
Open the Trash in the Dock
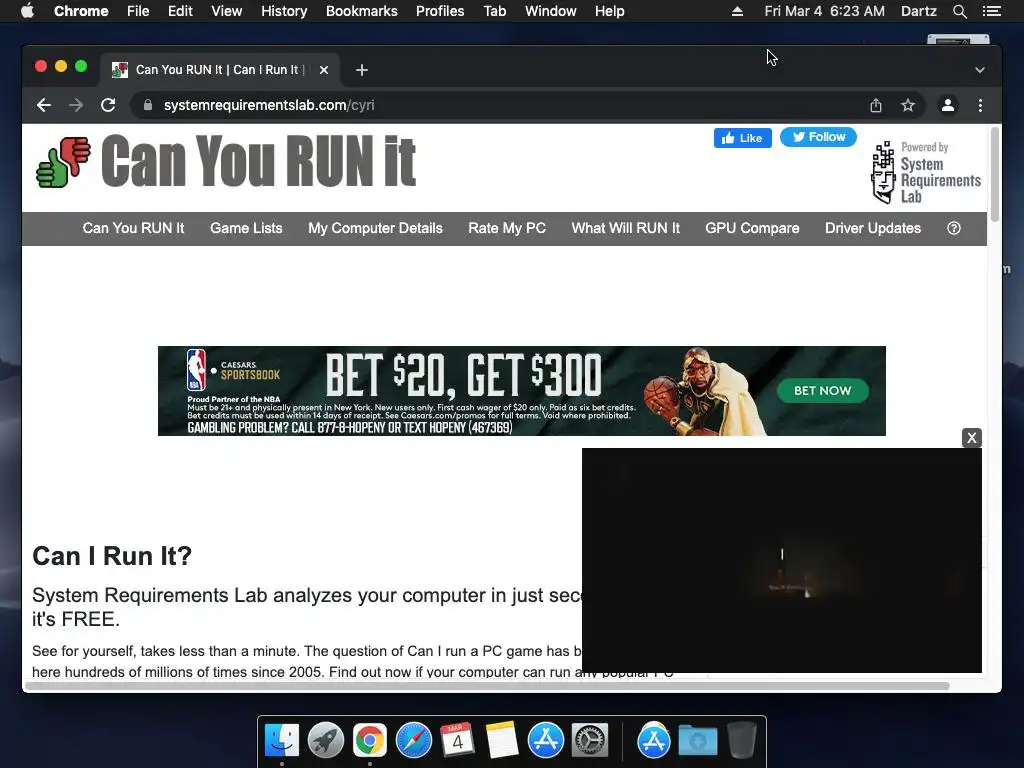tap(742, 740)
